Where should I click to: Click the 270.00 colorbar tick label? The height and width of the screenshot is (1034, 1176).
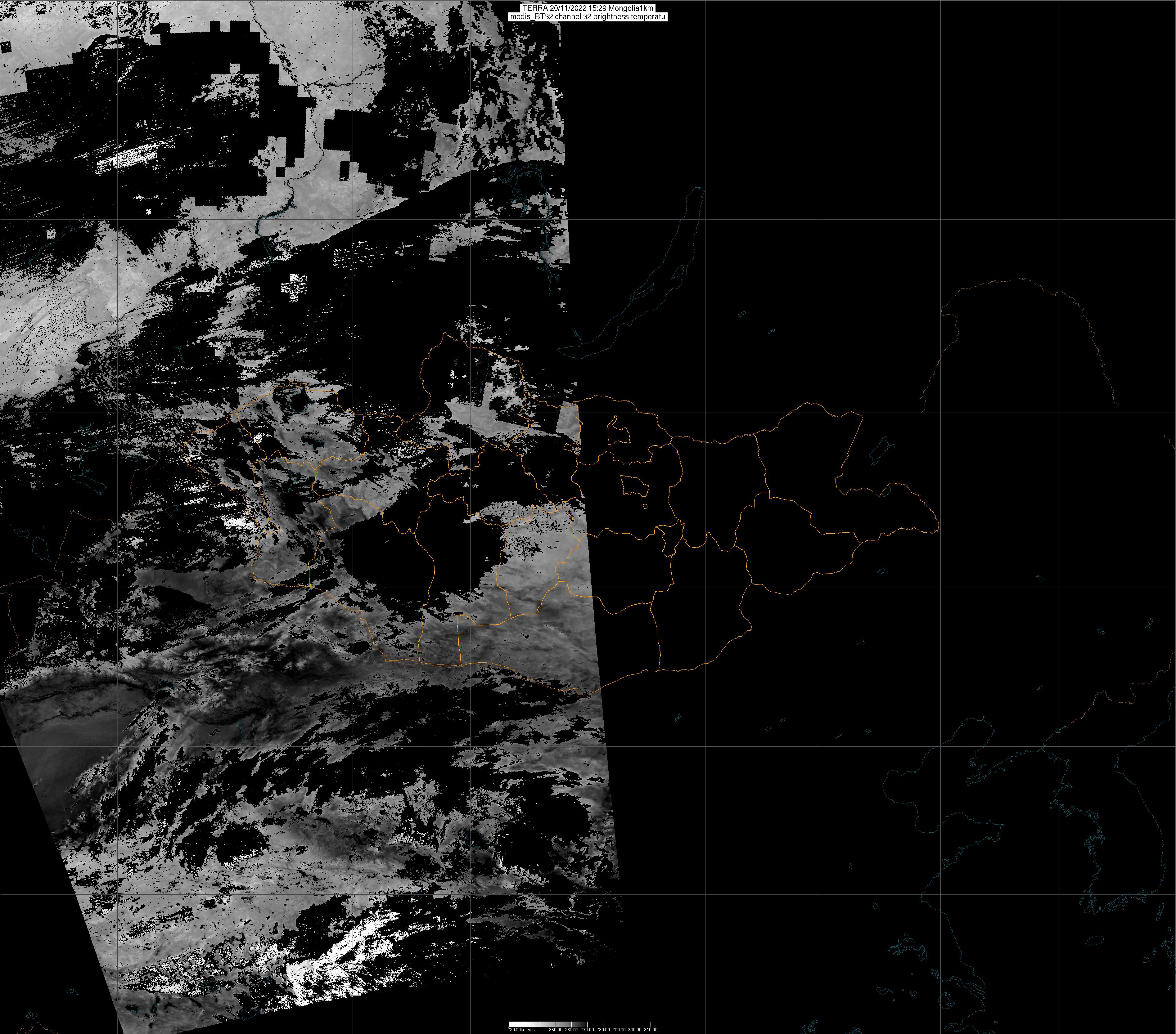point(587,1029)
